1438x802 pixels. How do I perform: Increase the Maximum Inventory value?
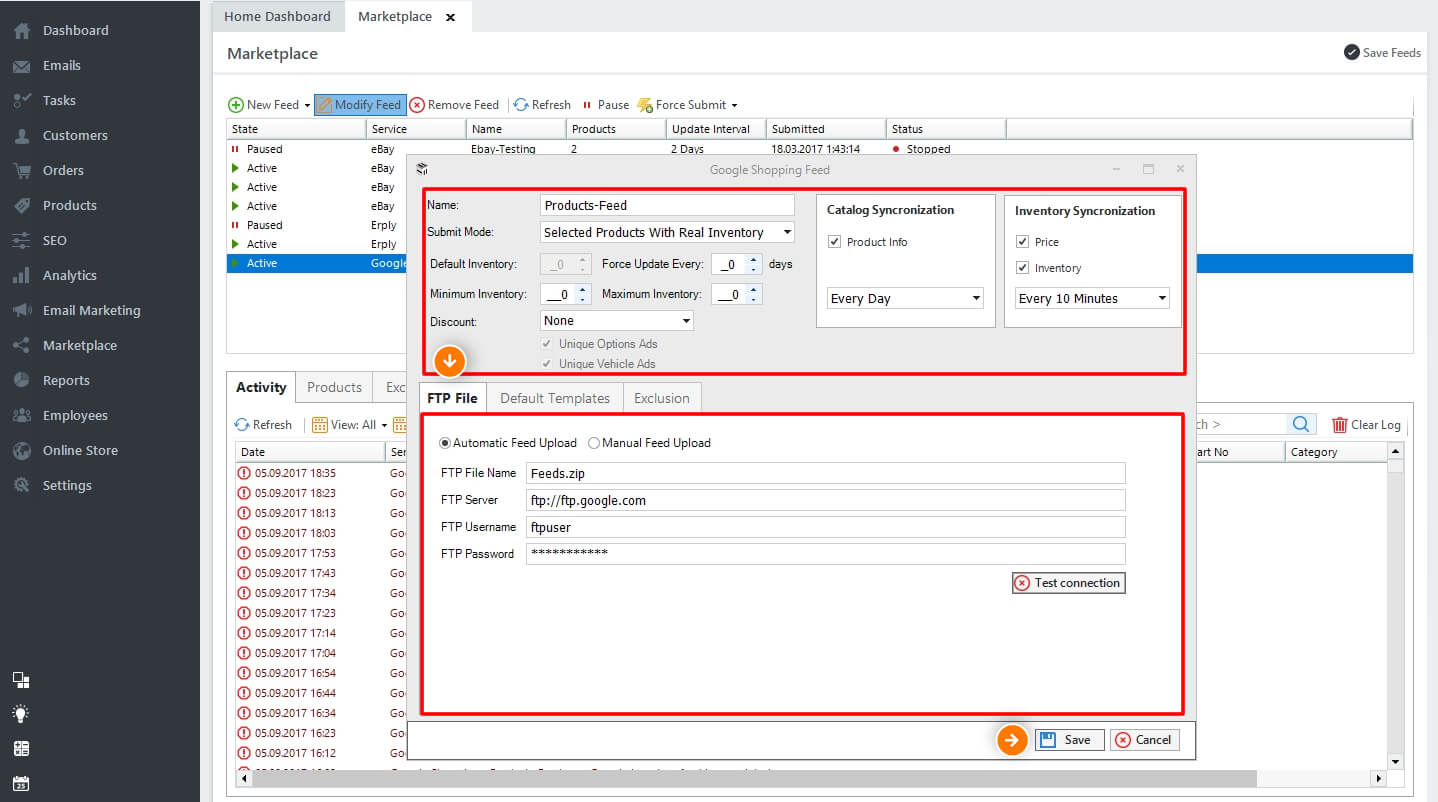pos(754,289)
